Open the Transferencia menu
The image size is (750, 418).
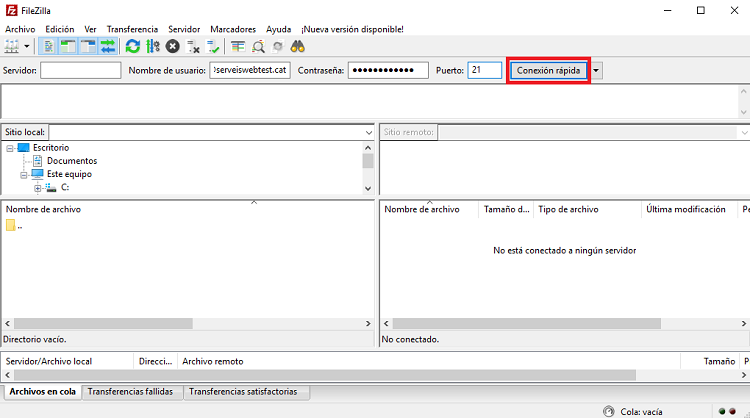(132, 29)
